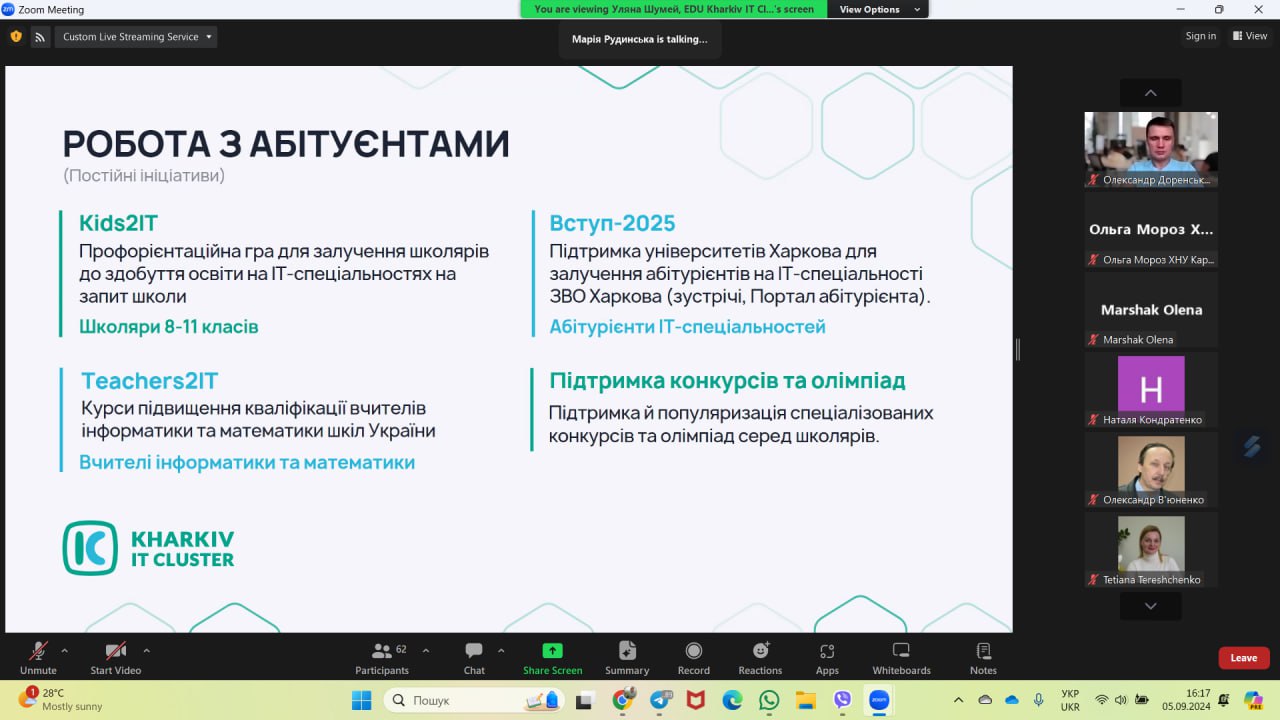Show next participants with down arrow
The height and width of the screenshot is (720, 1280).
coord(1150,606)
